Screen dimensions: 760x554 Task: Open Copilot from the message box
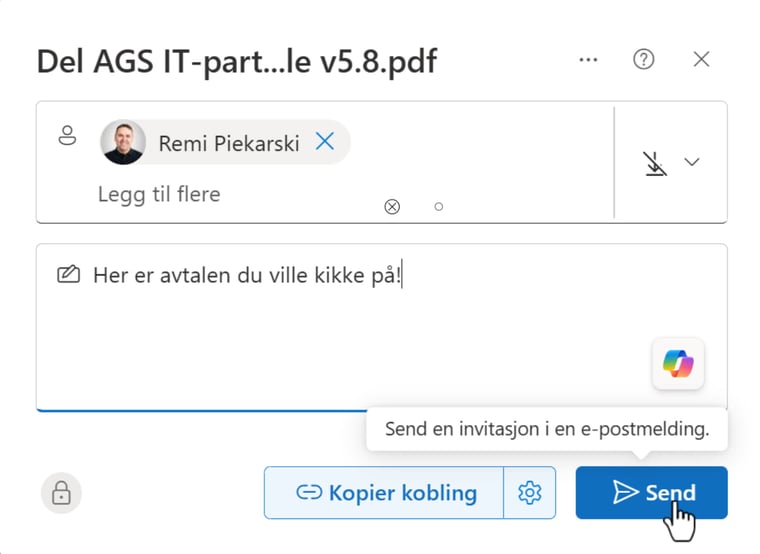[x=677, y=364]
